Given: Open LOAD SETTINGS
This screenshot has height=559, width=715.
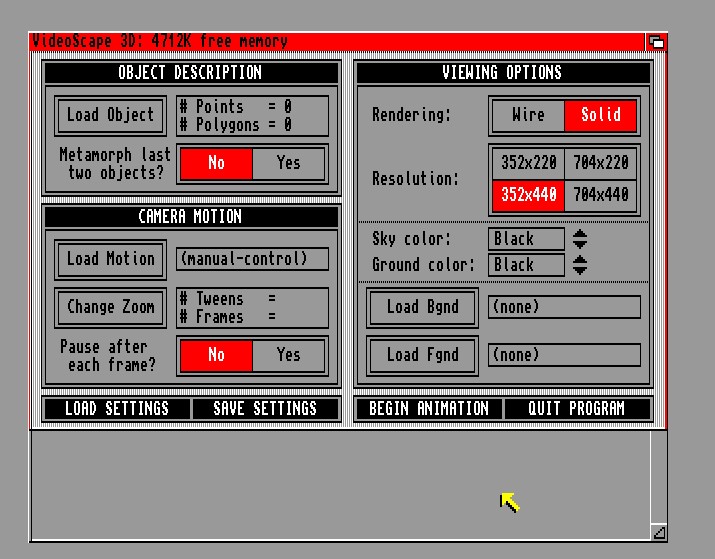Looking at the screenshot, I should pos(117,409).
